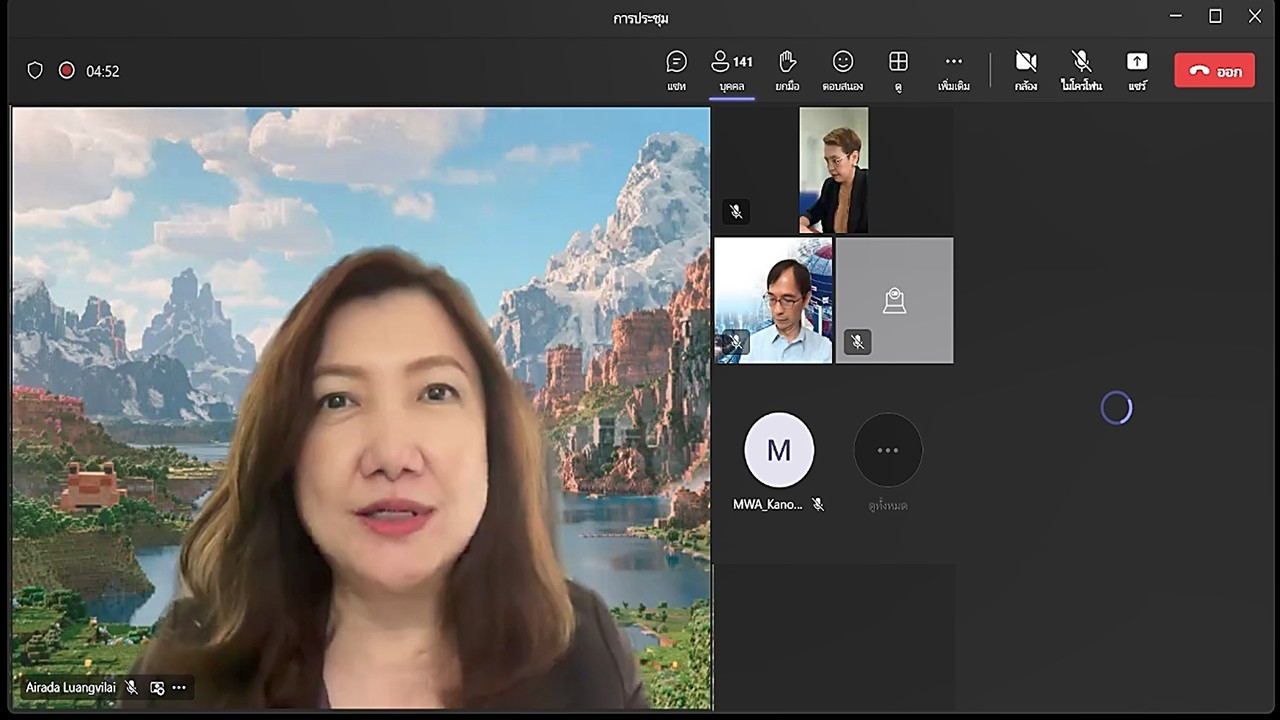1280x720 pixels.
Task: Show all participants via ดูทั้งหมด ellipsis
Action: (x=888, y=450)
